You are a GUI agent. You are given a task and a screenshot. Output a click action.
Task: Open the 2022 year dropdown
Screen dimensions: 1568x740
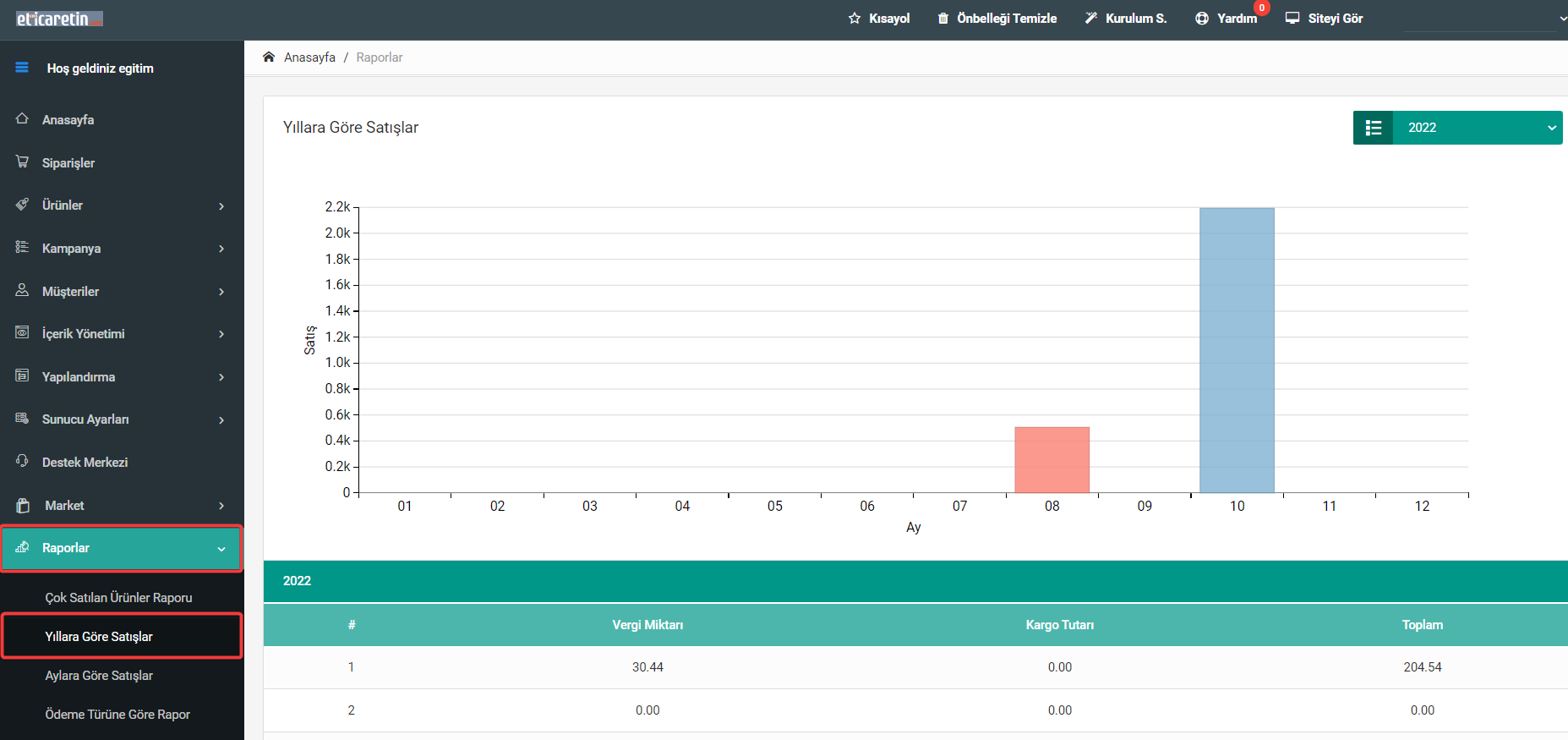tap(1478, 128)
